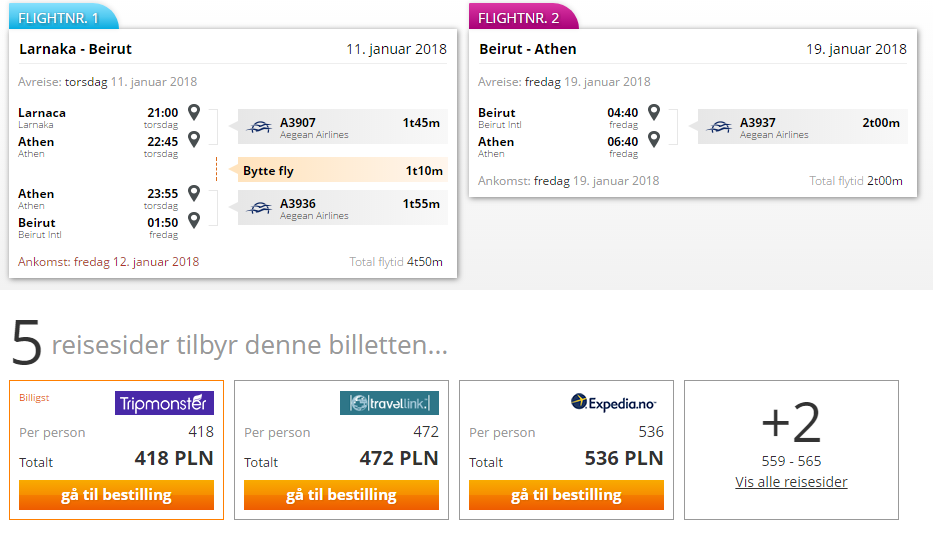Screen dimensions: 933x533
Task: Click the travellink logo
Action: click(389, 403)
